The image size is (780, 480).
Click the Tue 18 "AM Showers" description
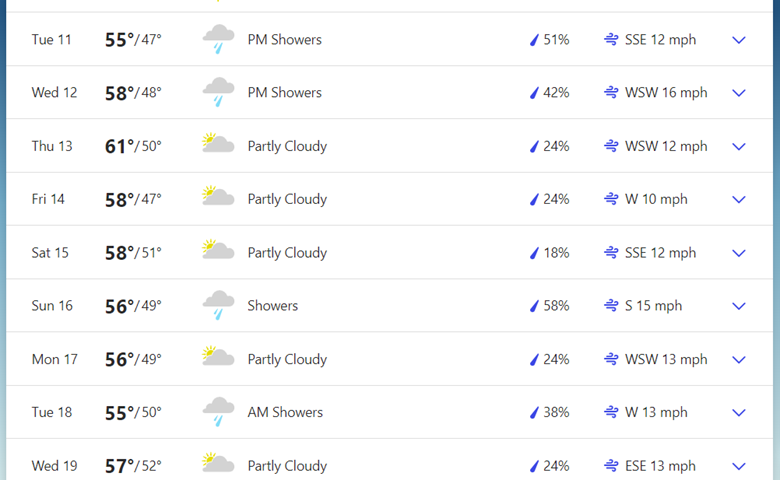click(x=285, y=412)
